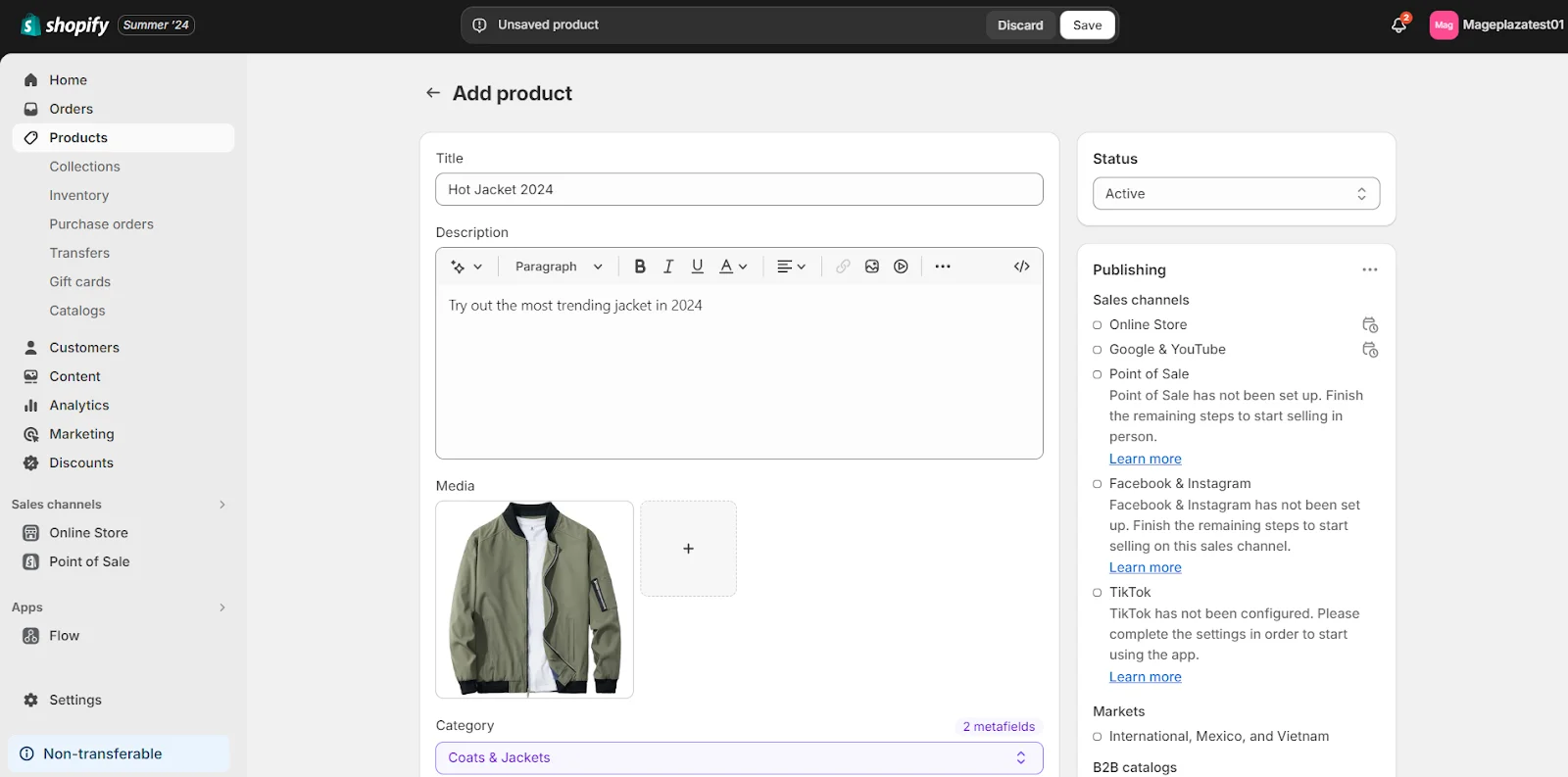Open the Mageplazatest01 account avatar
The height and width of the screenshot is (777, 1568).
[x=1444, y=25]
